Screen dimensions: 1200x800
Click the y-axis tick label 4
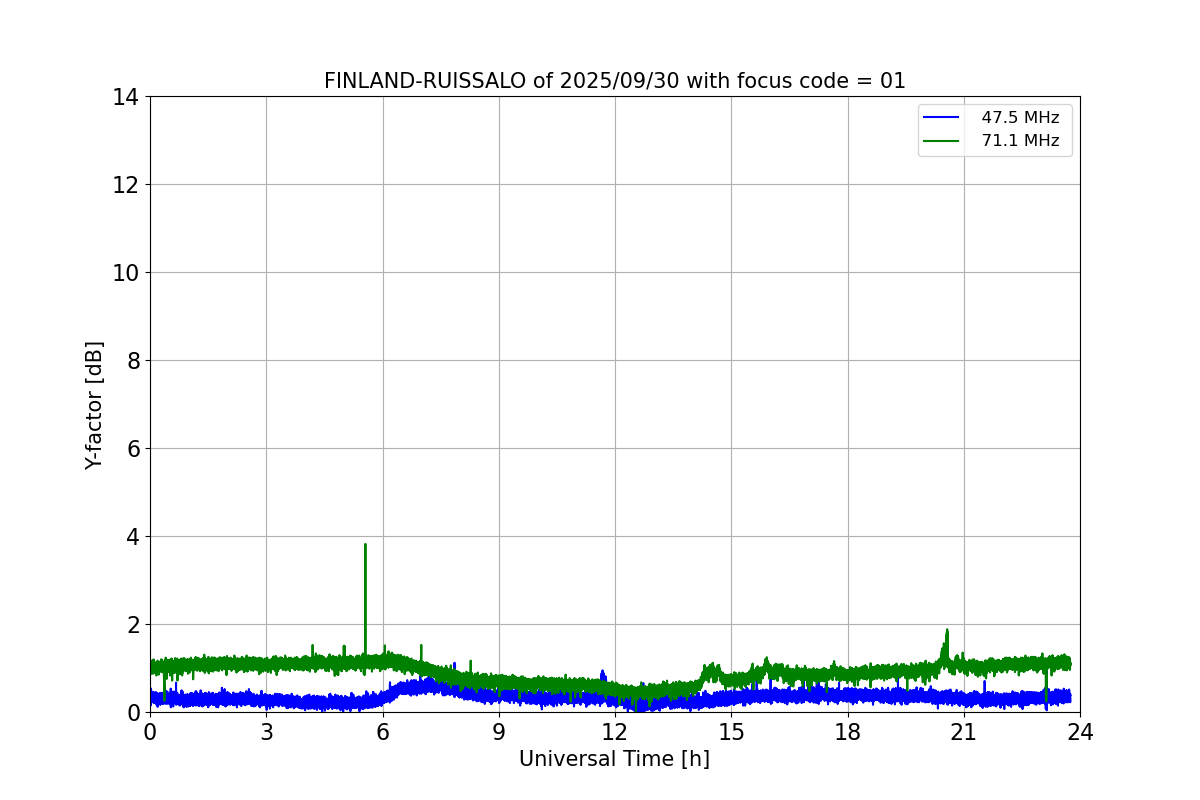pos(133,537)
